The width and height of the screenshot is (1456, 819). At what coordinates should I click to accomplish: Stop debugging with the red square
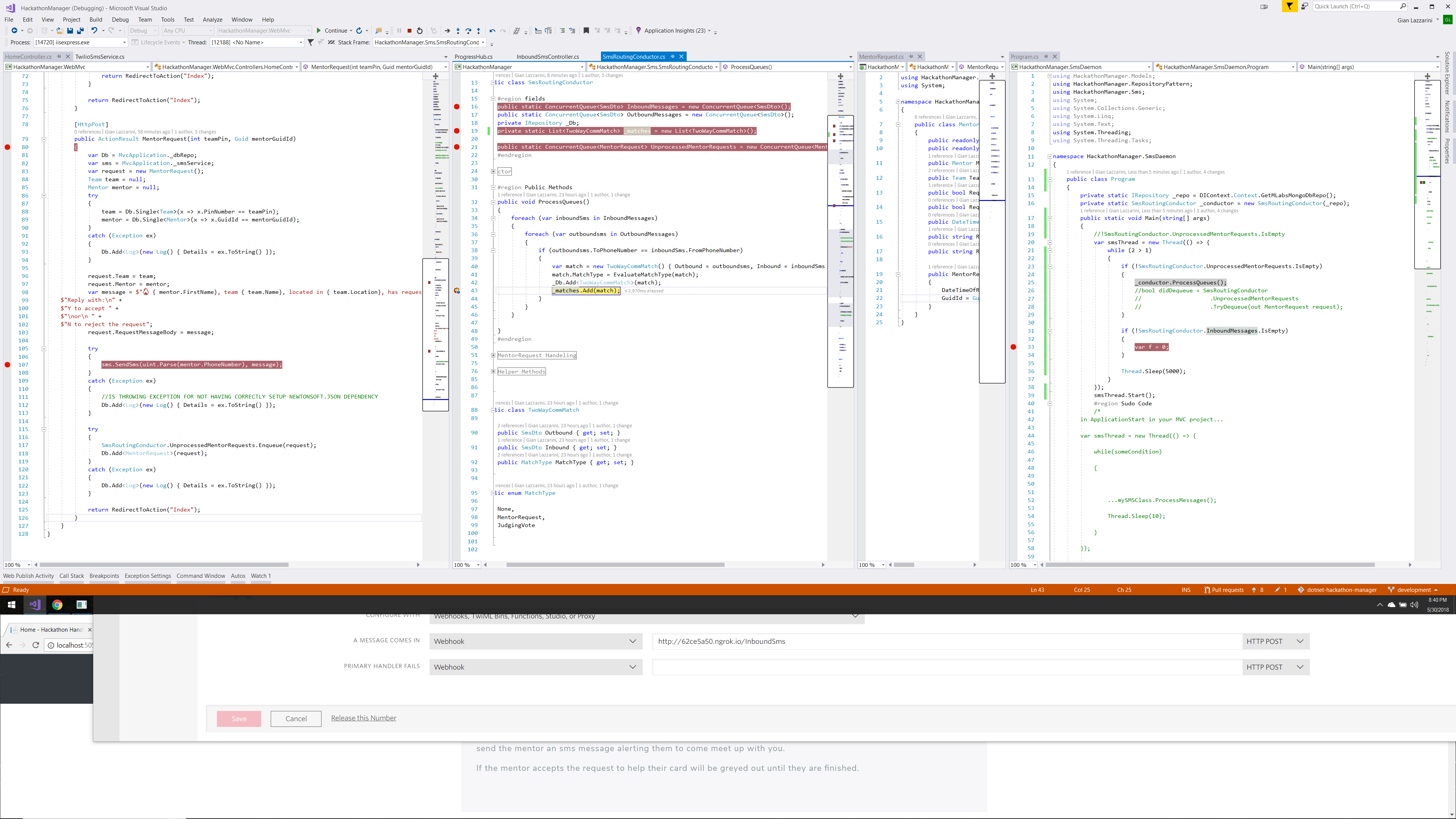coord(409,30)
